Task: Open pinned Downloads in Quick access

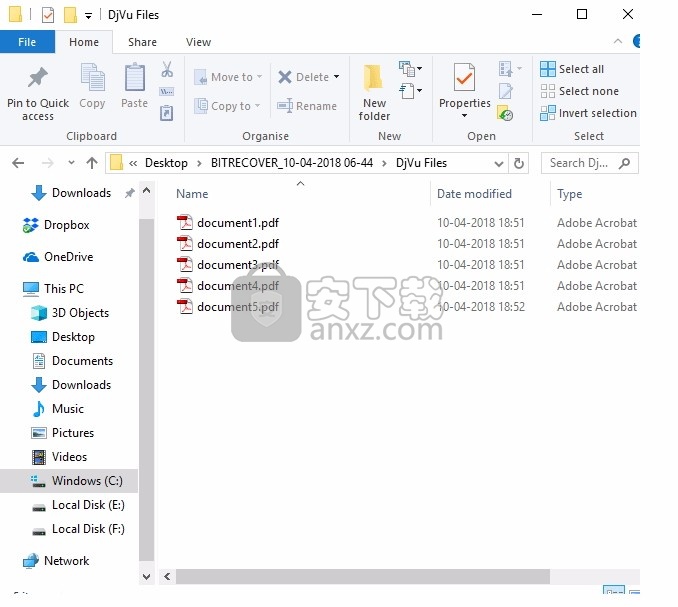Action: (x=81, y=193)
